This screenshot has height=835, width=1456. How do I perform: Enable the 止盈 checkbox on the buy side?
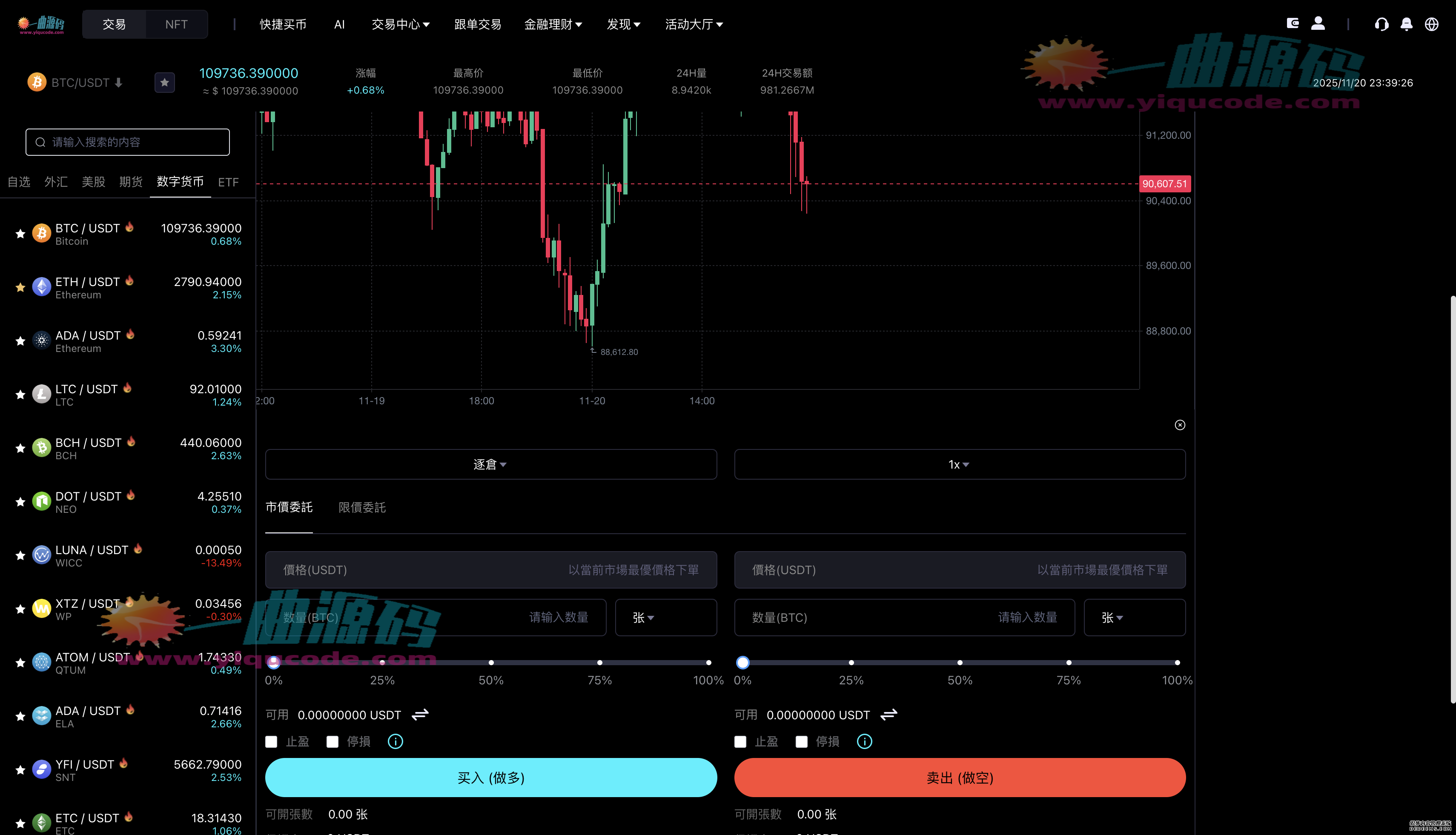[271, 741]
